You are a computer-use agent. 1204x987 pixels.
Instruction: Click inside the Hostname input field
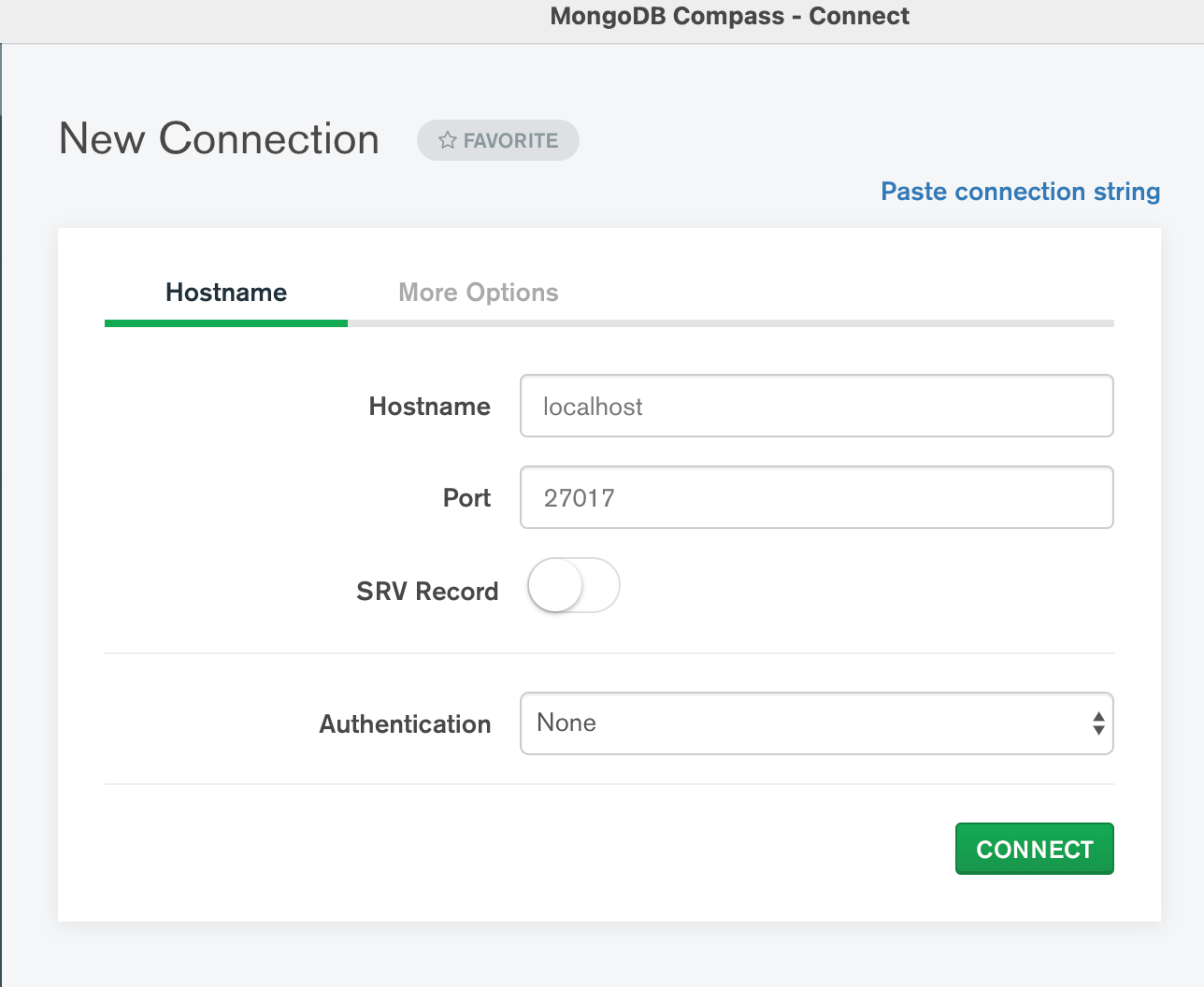pos(816,406)
